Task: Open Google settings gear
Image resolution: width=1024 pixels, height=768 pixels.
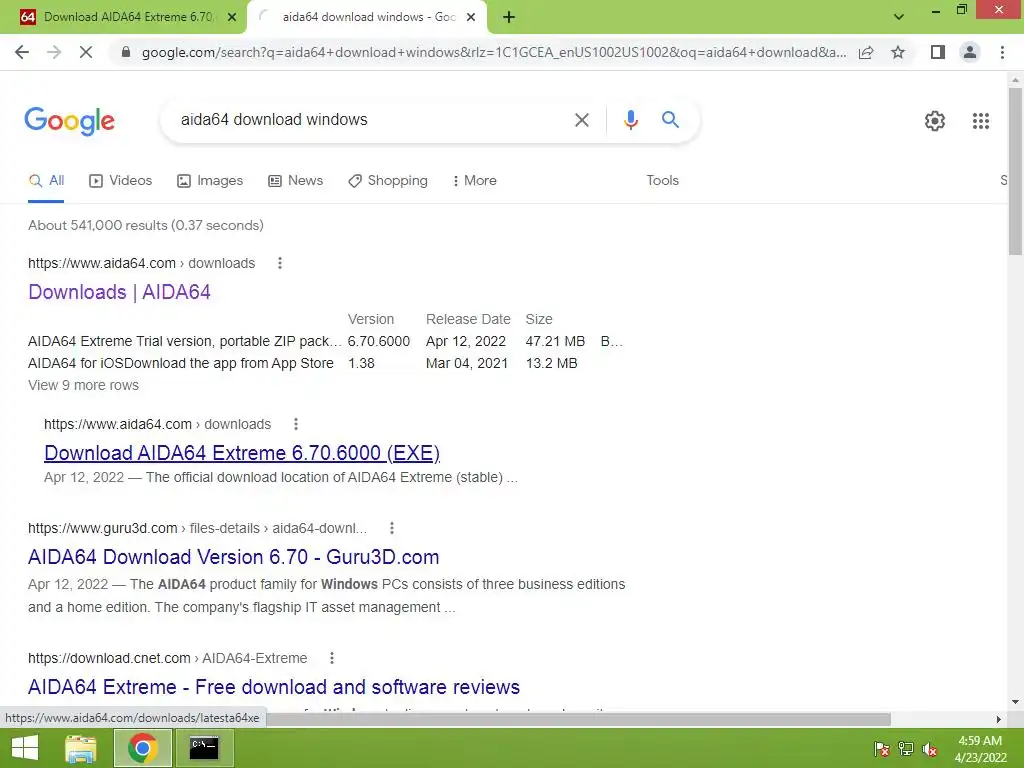Action: (935, 121)
